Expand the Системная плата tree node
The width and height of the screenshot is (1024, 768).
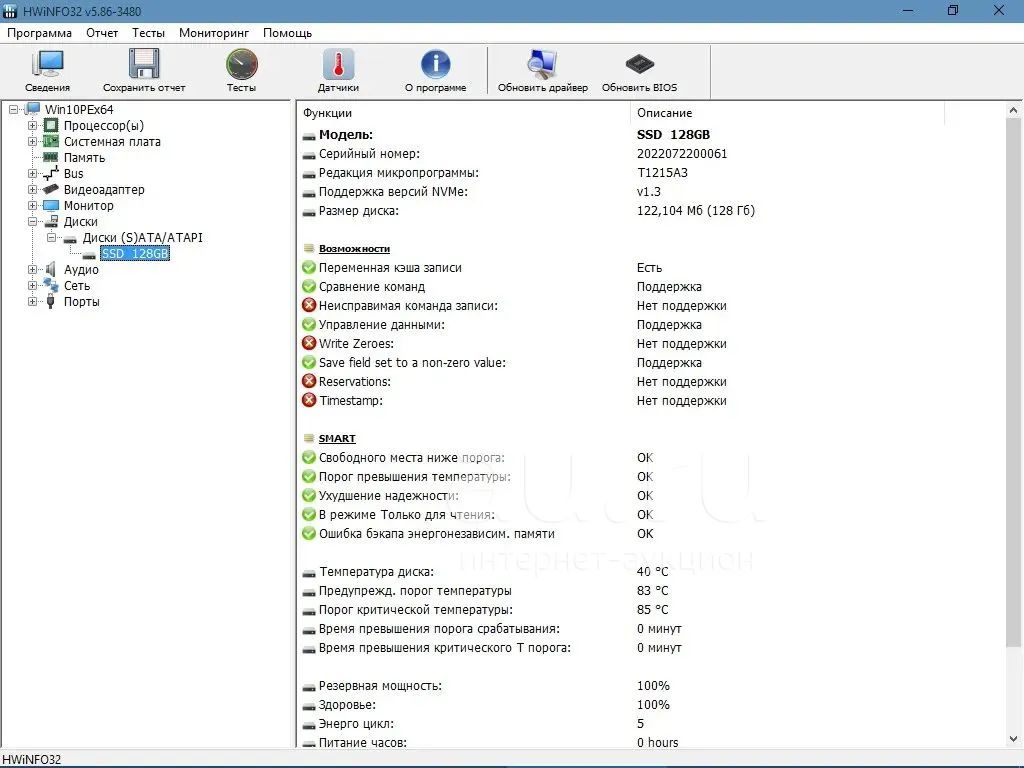[x=32, y=142]
